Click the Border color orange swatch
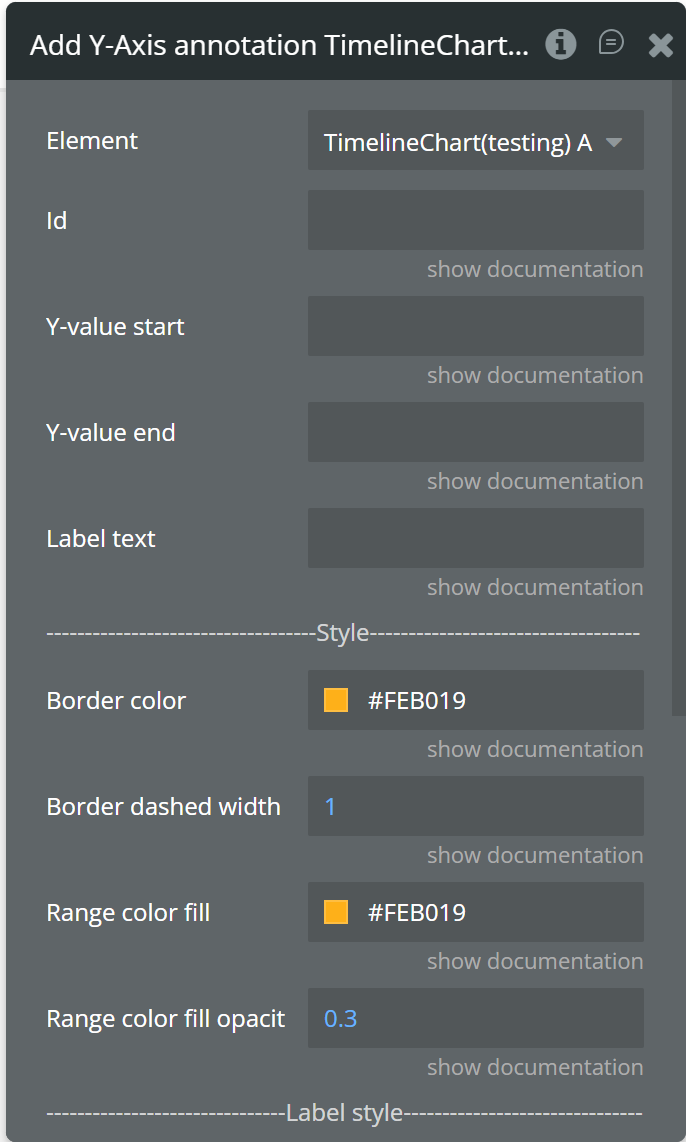Image resolution: width=686 pixels, height=1142 pixels. point(336,700)
